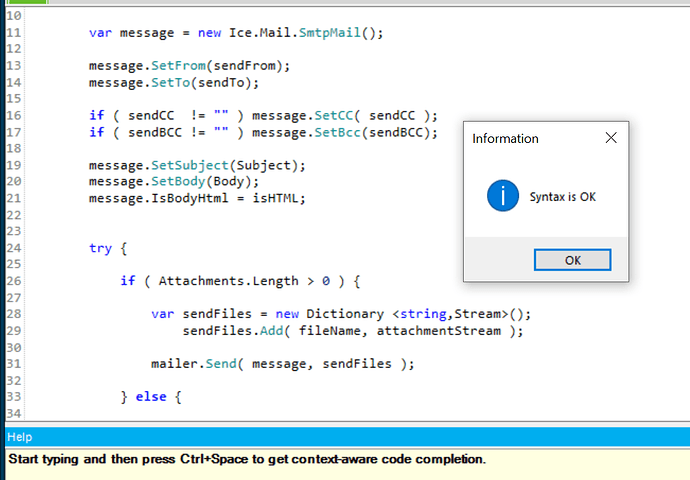Click the Help panel header
Image resolution: width=690 pixels, height=480 pixels.
347,437
